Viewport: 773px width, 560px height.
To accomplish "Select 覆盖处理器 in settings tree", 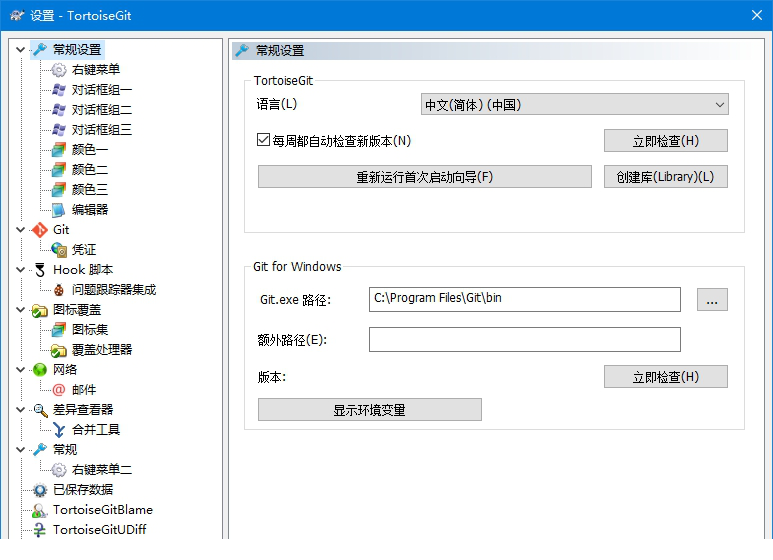I will 102,350.
